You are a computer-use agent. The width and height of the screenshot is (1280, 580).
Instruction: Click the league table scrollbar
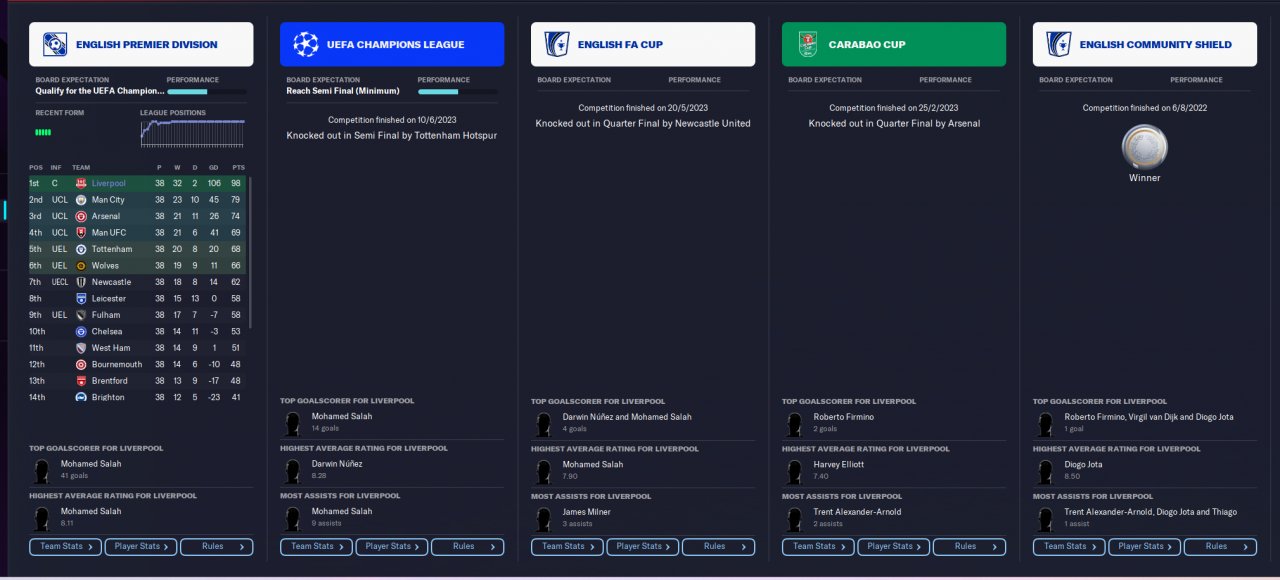coord(250,252)
